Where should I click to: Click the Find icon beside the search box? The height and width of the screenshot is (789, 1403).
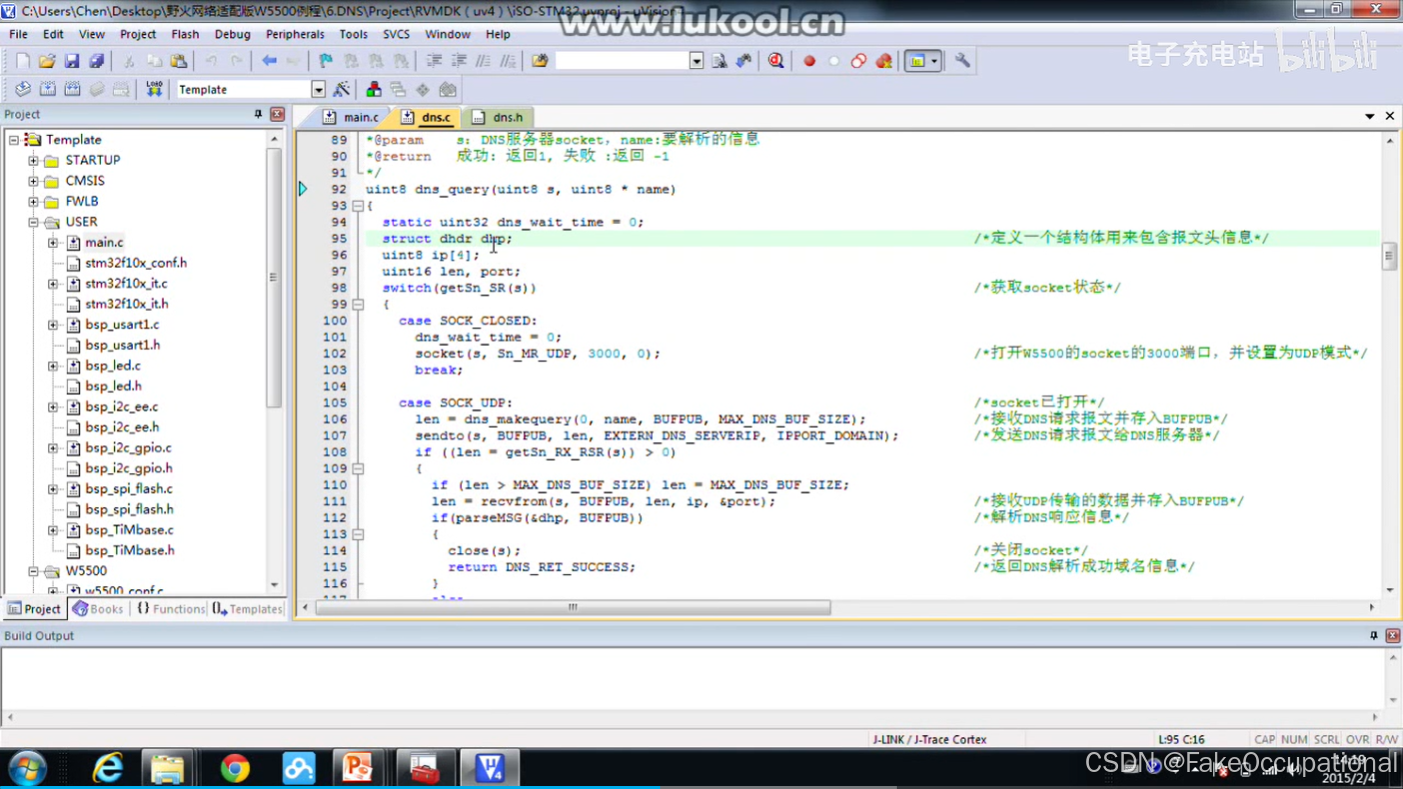tap(719, 61)
